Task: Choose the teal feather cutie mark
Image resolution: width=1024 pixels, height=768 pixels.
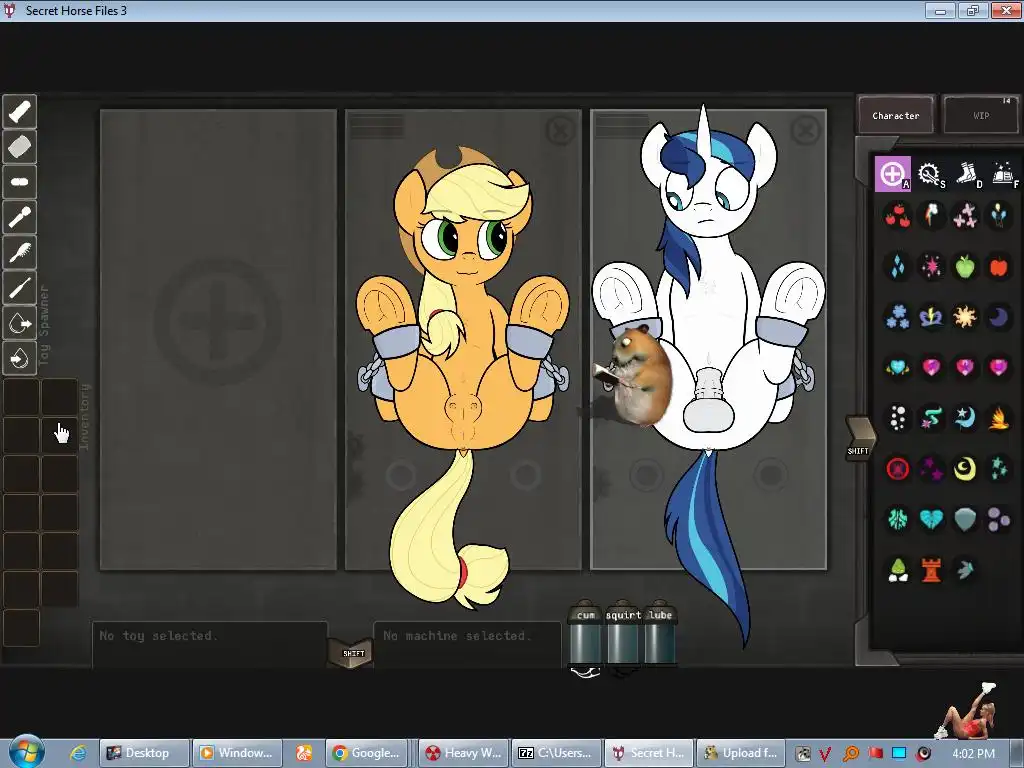Action: (x=965, y=569)
